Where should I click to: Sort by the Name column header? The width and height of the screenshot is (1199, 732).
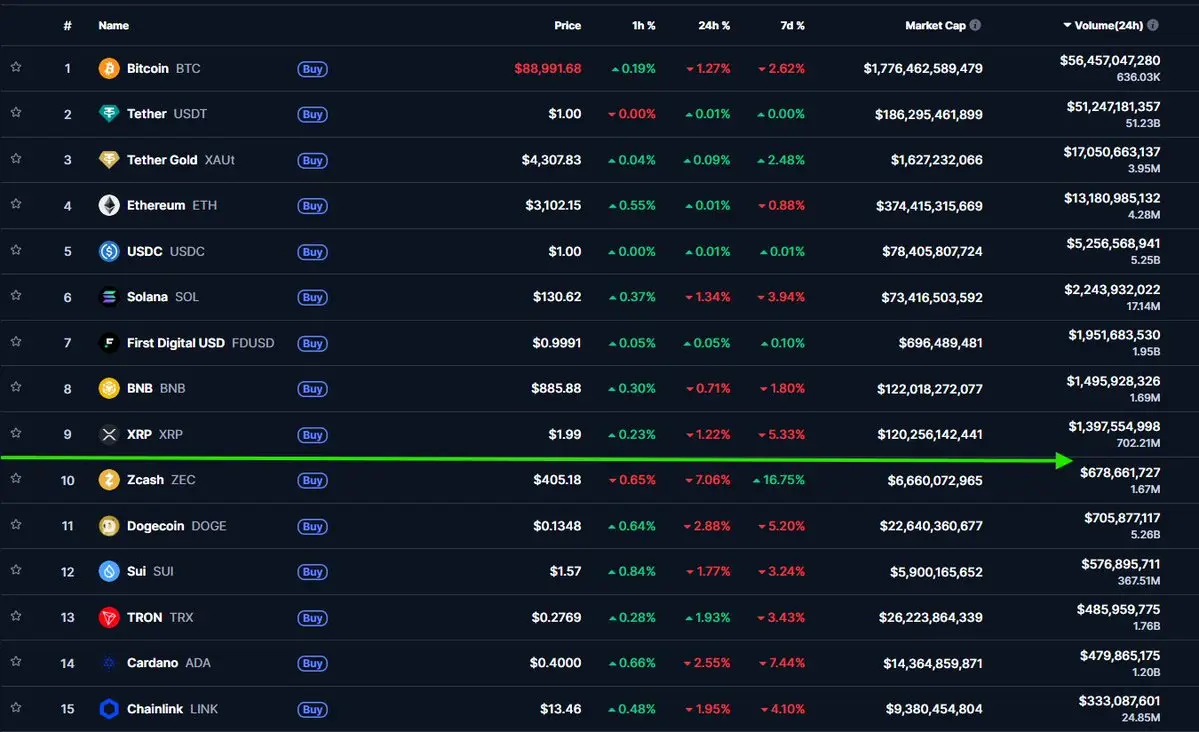tap(113, 25)
